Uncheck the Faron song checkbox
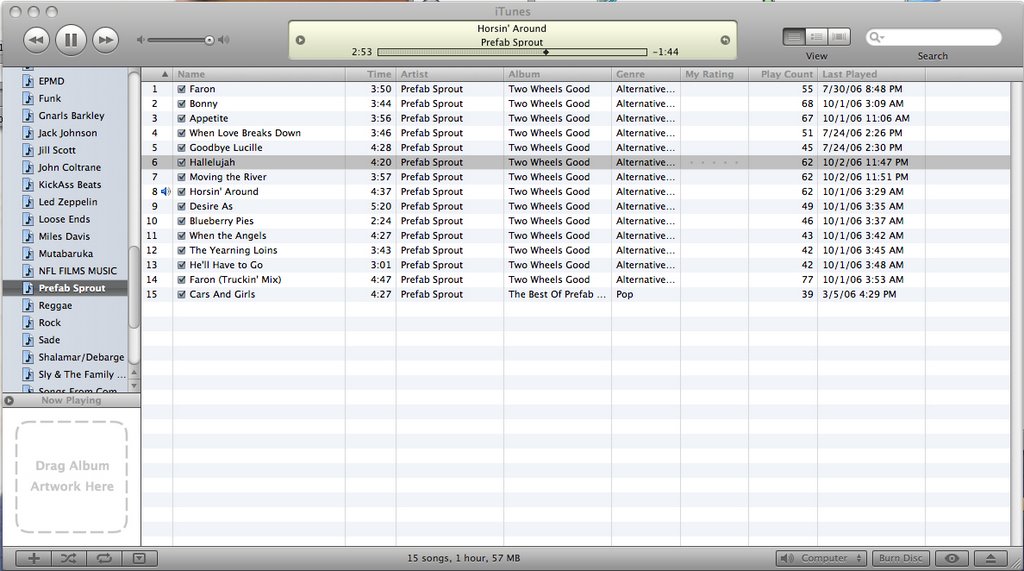This screenshot has height=571, width=1024. click(182, 89)
